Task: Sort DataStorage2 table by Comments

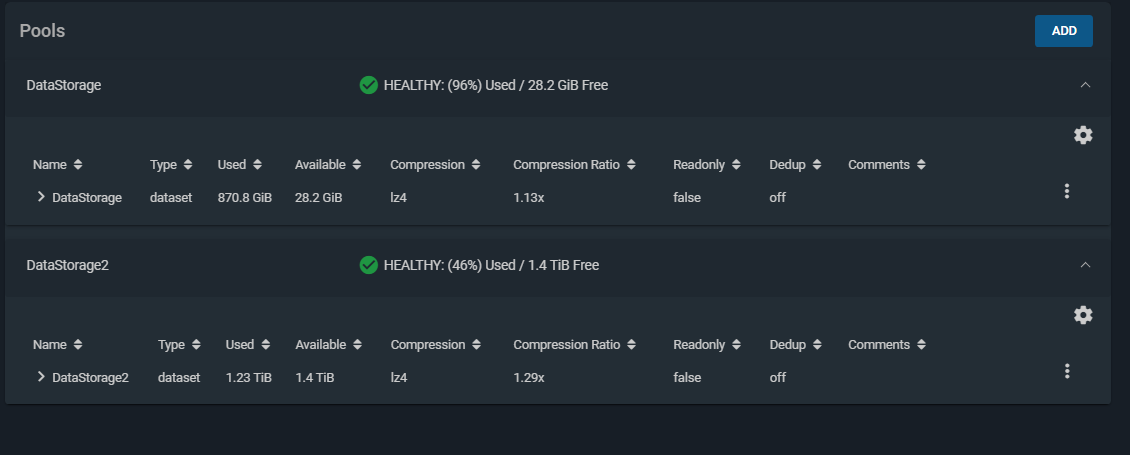Action: click(887, 345)
